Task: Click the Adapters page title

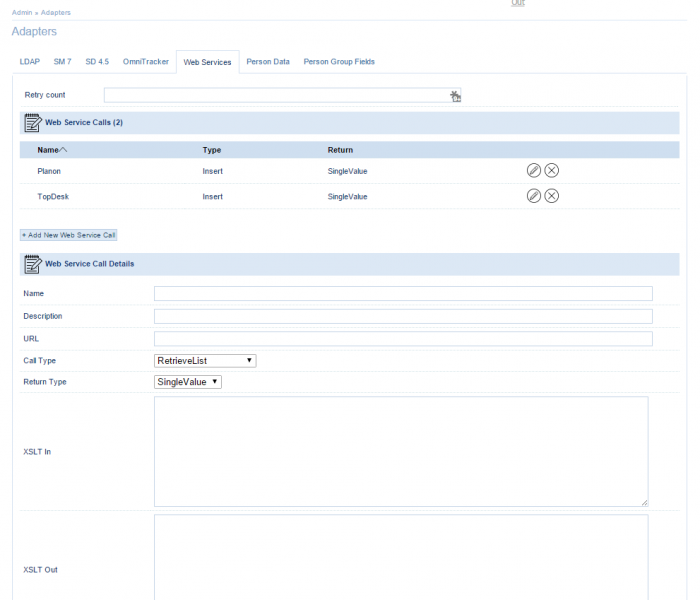Action: coord(34,31)
